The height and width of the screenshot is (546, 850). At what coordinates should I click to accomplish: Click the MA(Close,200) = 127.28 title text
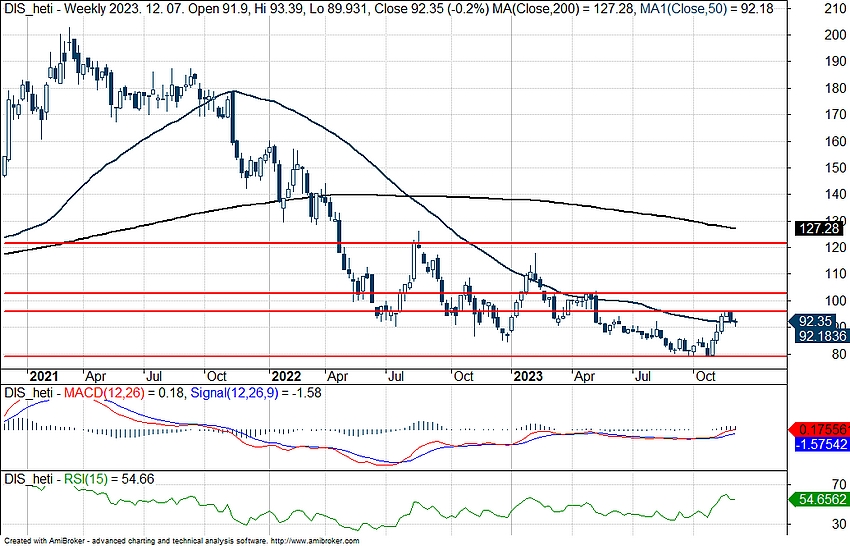(x=562, y=8)
